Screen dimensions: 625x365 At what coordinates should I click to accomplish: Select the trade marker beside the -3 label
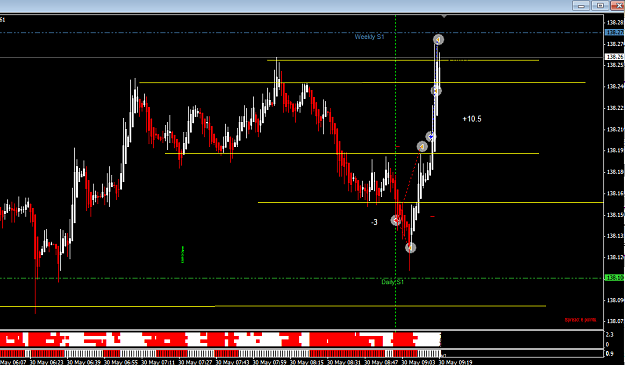(x=396, y=220)
